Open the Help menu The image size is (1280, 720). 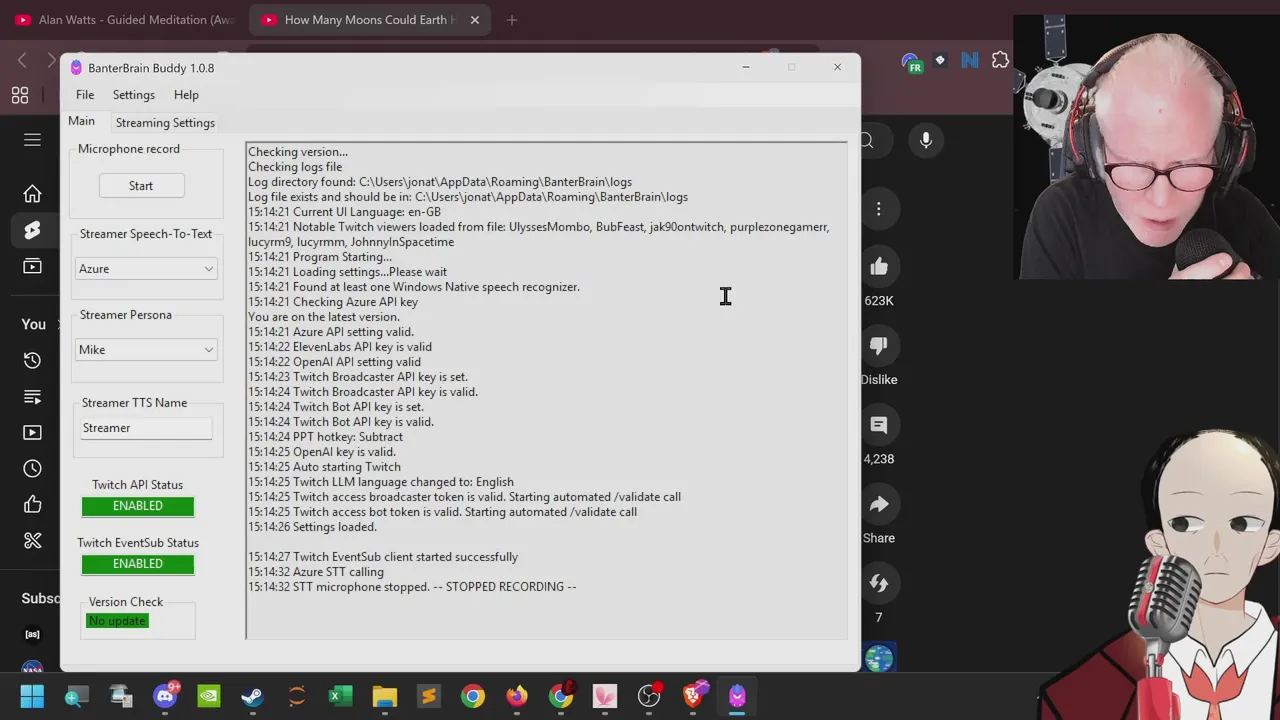click(x=186, y=95)
